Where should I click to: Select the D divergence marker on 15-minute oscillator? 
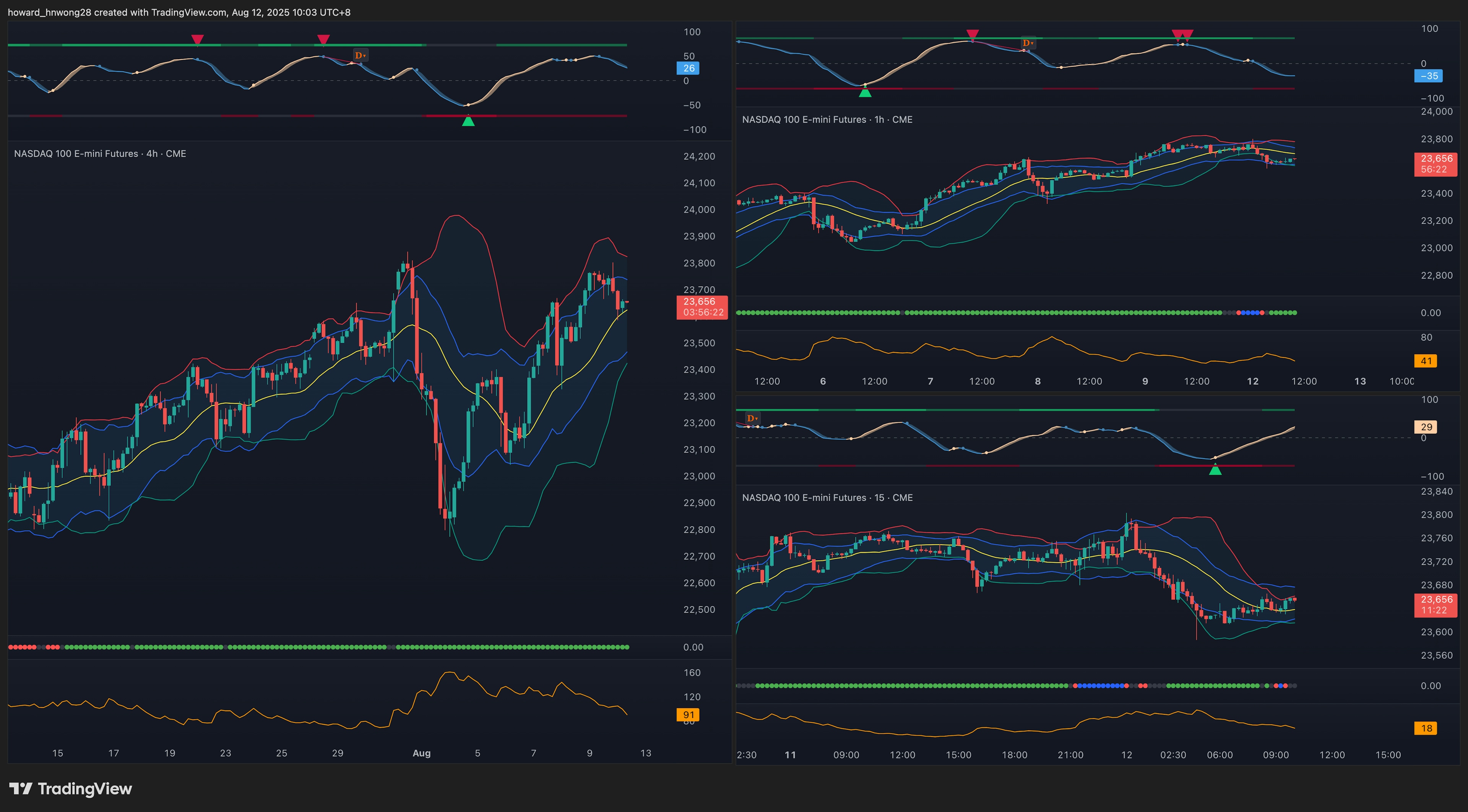point(752,418)
